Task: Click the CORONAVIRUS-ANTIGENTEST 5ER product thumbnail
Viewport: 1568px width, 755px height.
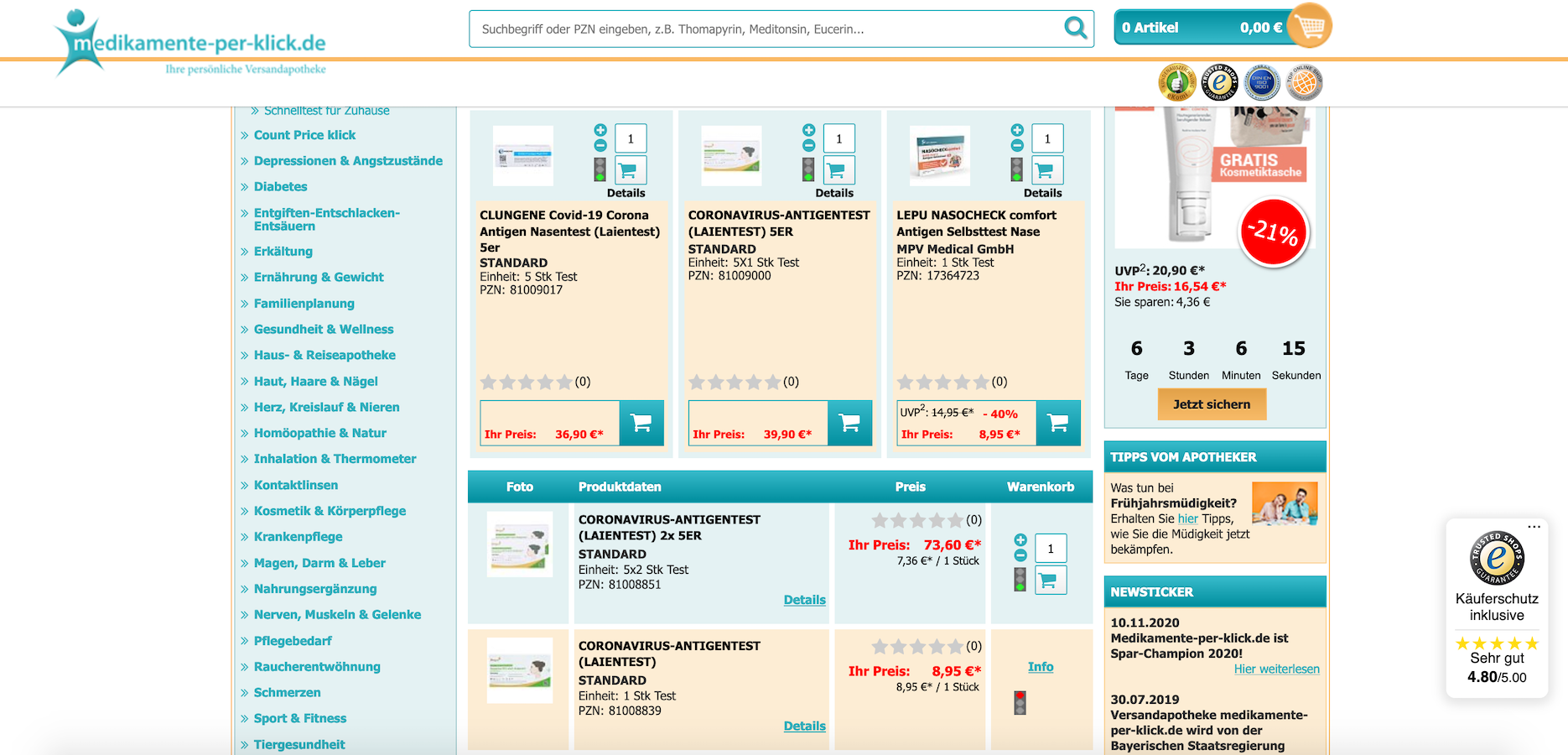Action: pyautogui.click(x=731, y=156)
